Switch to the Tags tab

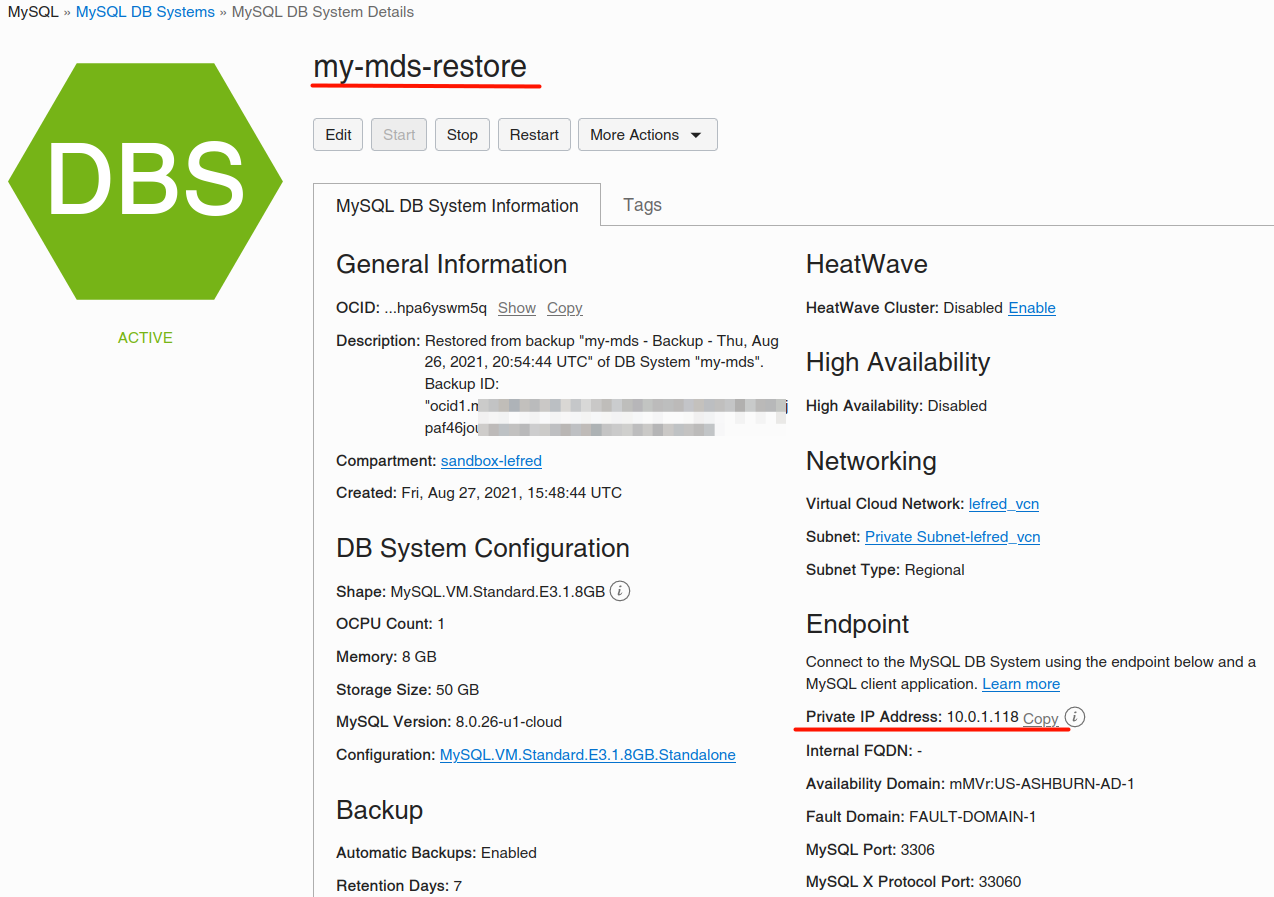tap(642, 205)
